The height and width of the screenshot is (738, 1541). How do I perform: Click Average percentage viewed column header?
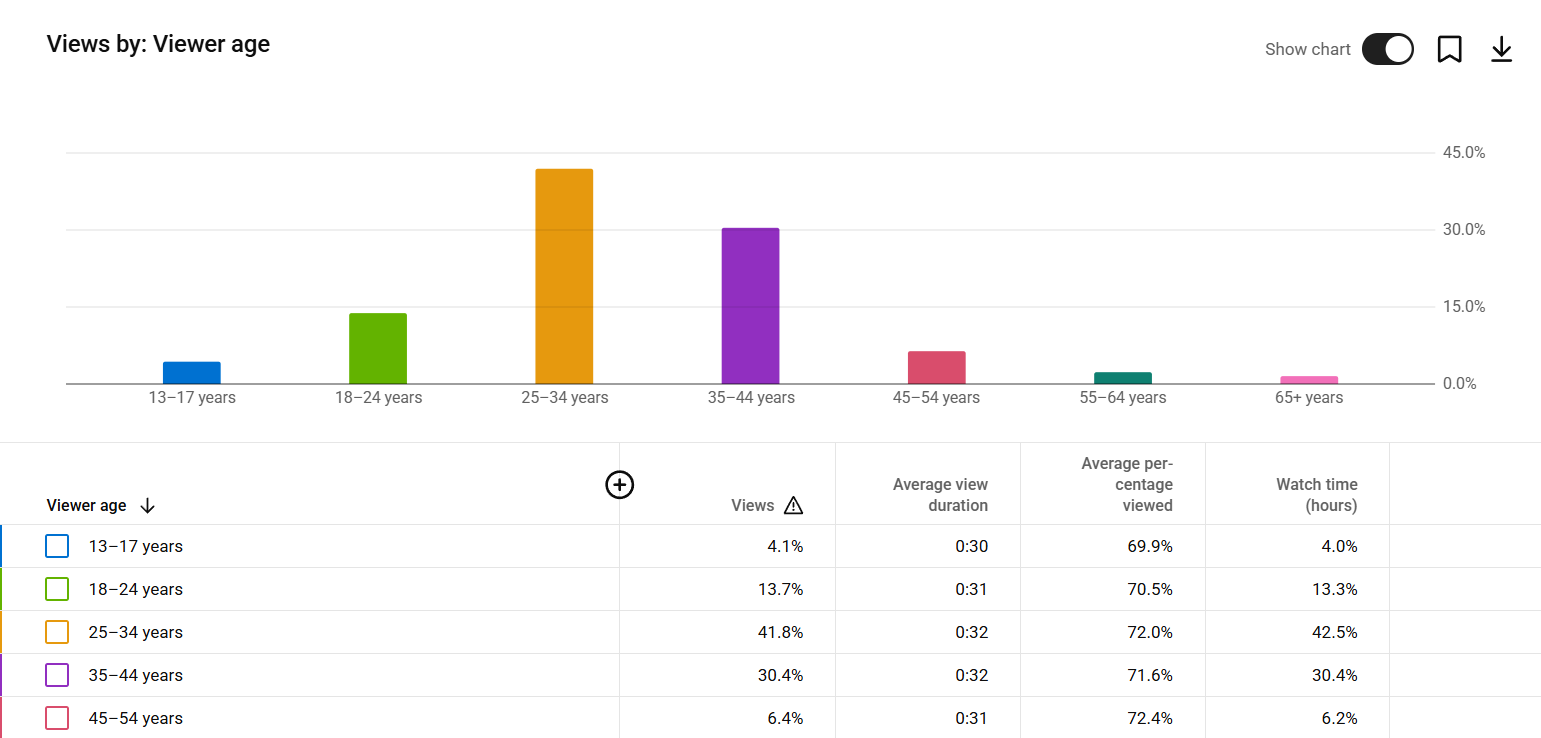pos(1127,484)
